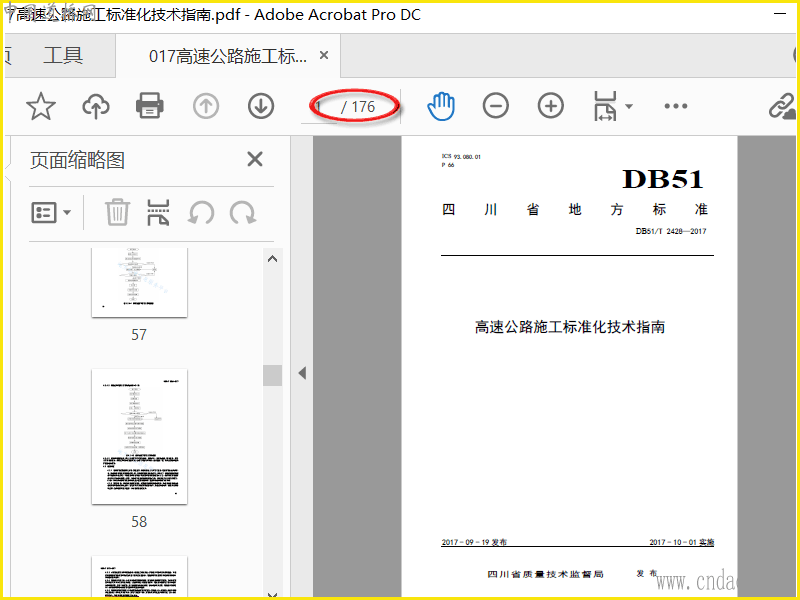This screenshot has width=800, height=600.
Task: Switch to 工具 tab
Action: coord(63,56)
